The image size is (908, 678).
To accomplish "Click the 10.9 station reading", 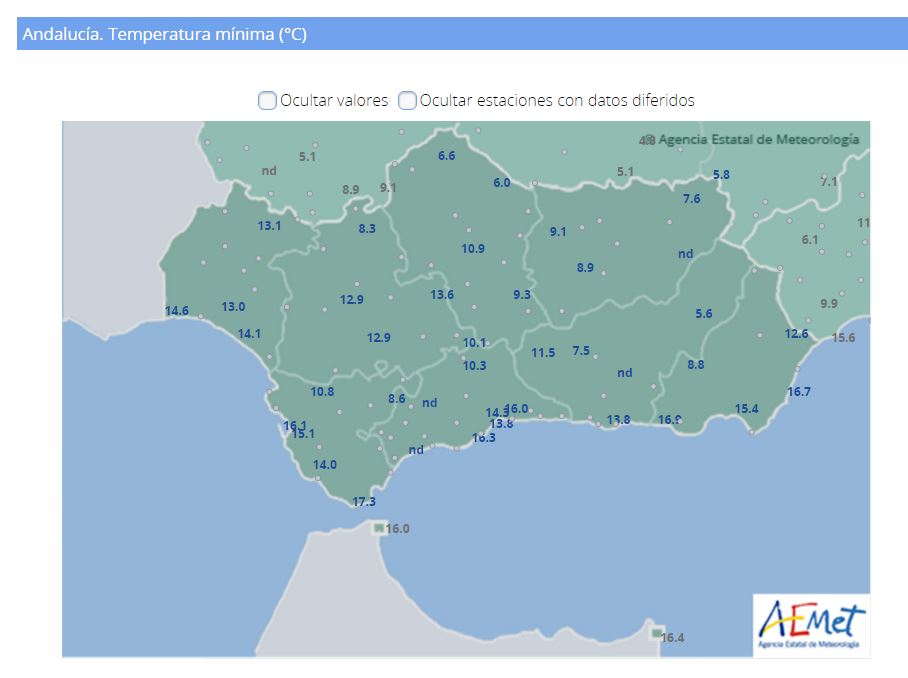I will pos(473,249).
